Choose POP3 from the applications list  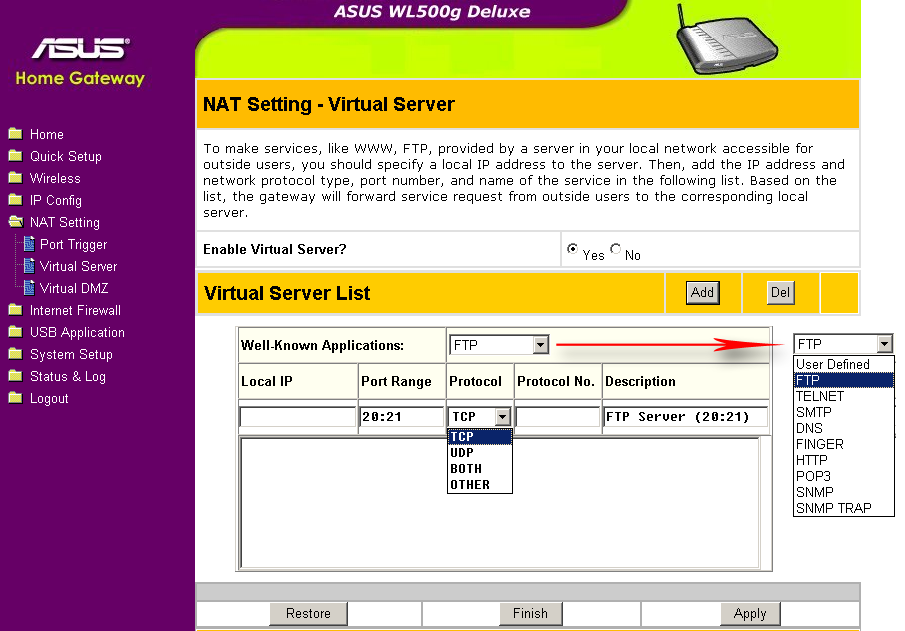(x=843, y=476)
